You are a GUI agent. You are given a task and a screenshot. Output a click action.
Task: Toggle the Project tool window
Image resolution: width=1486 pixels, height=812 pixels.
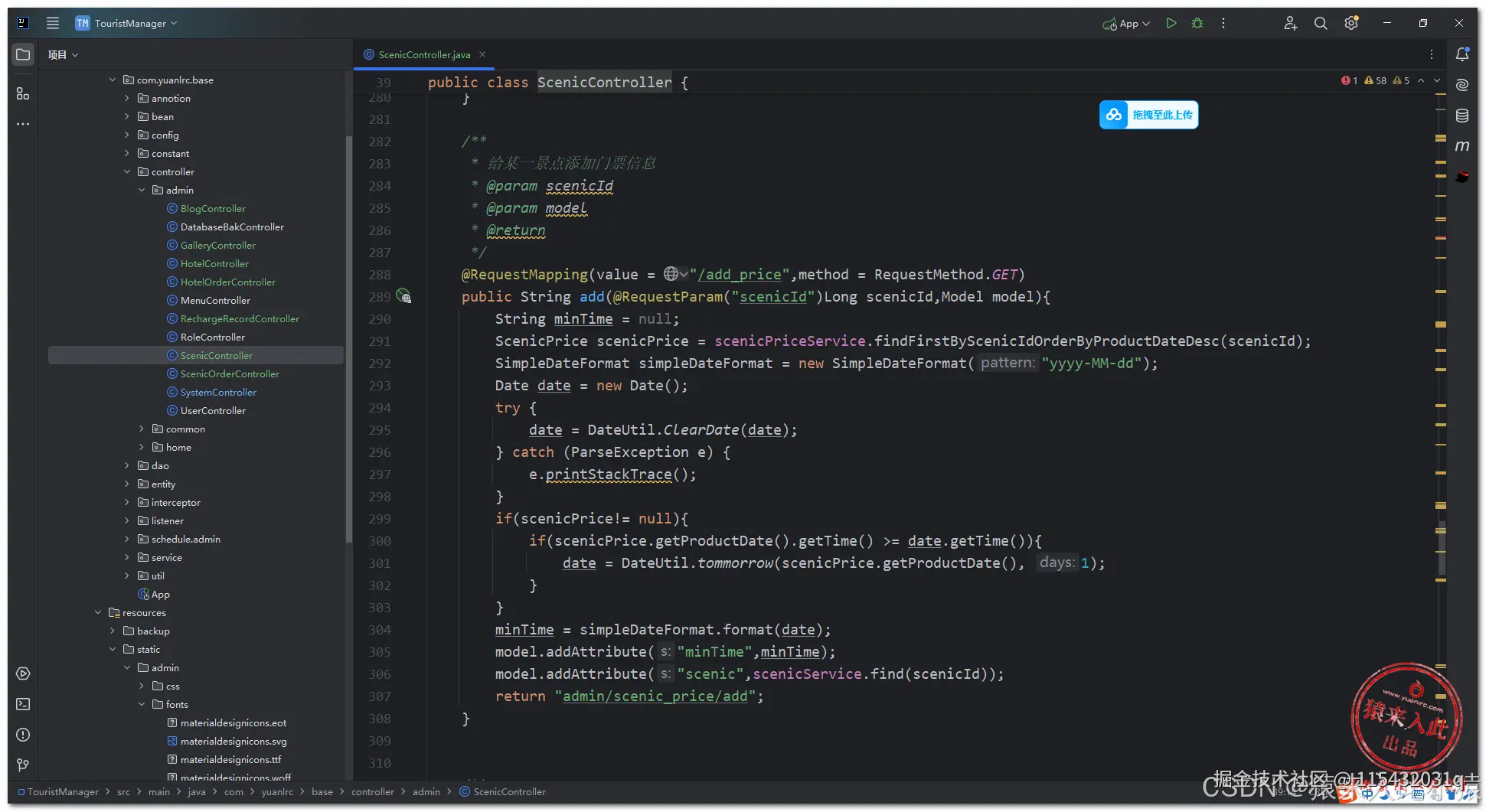(x=23, y=54)
